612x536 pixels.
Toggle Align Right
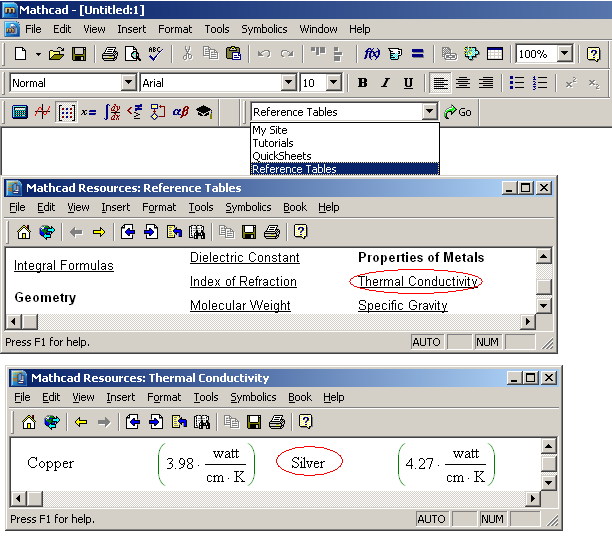point(486,83)
